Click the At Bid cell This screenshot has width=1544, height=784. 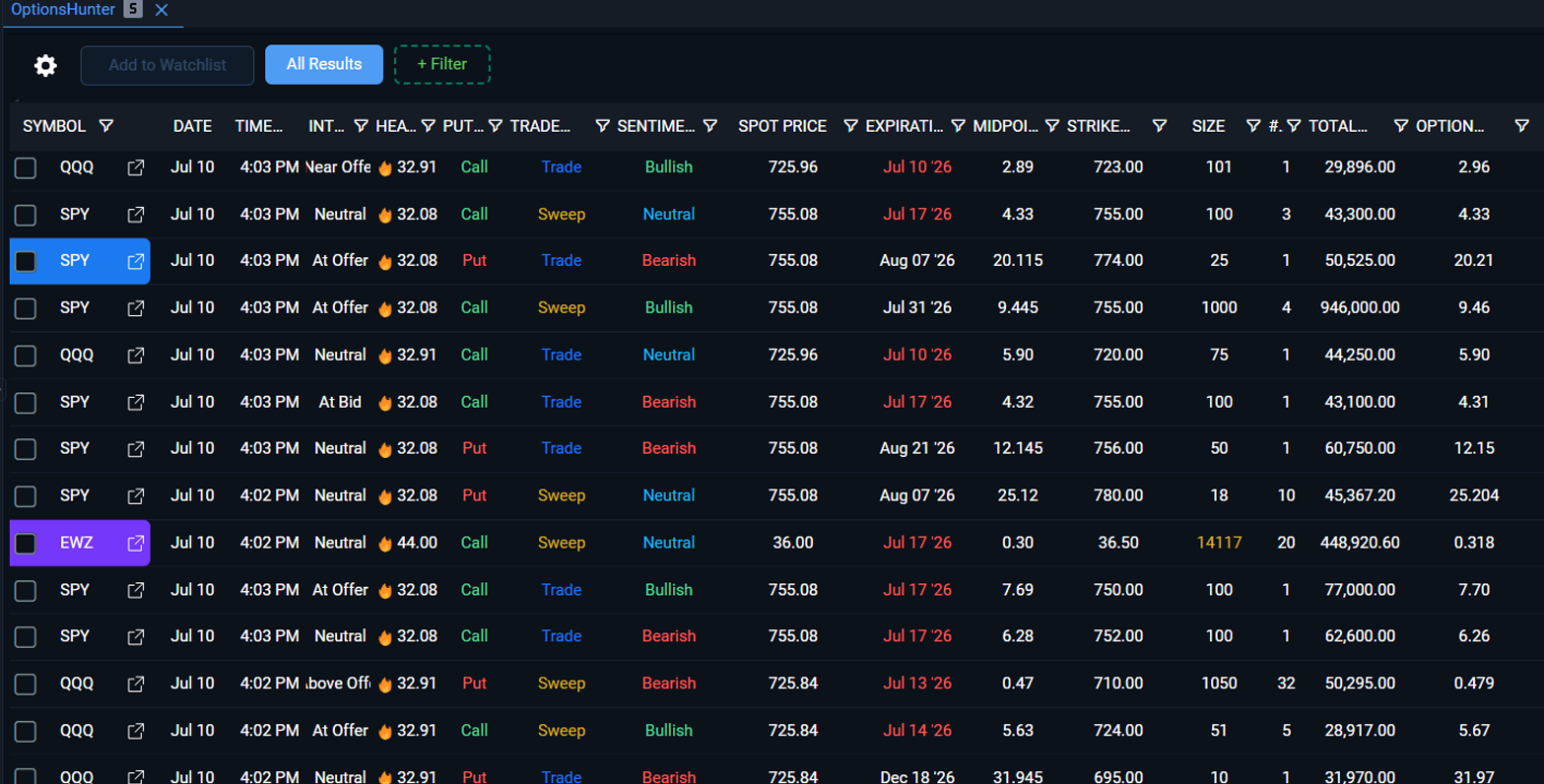340,402
